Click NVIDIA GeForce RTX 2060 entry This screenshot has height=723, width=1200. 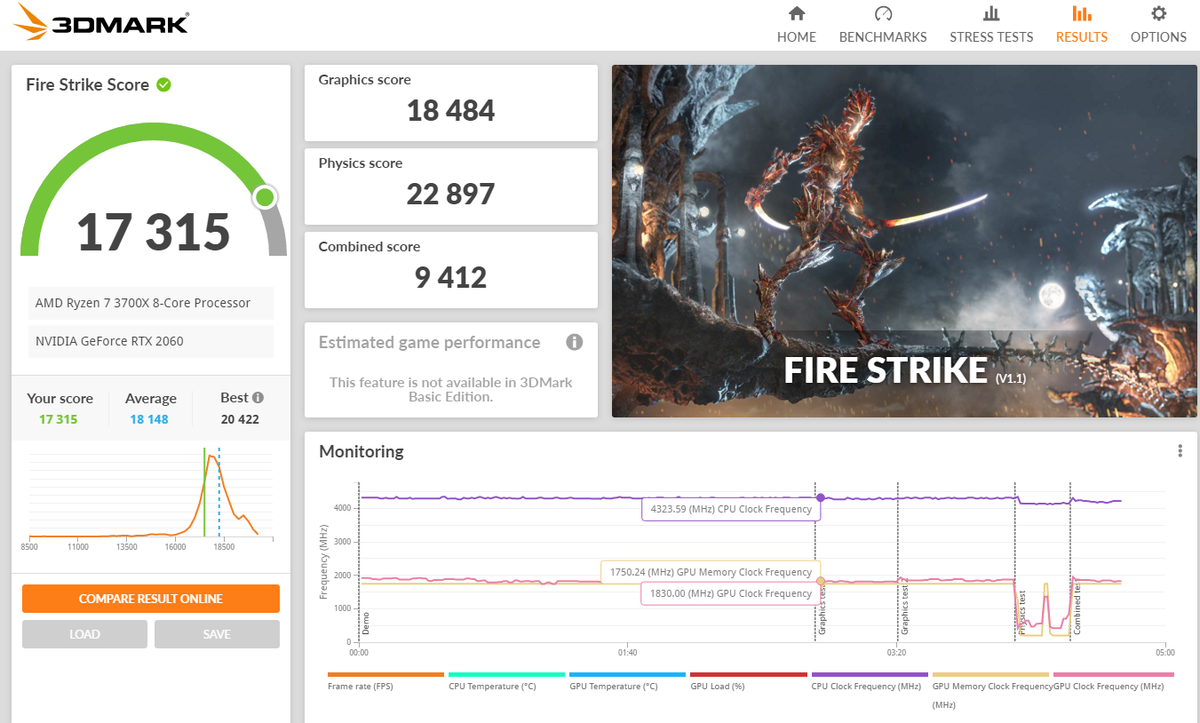point(150,341)
